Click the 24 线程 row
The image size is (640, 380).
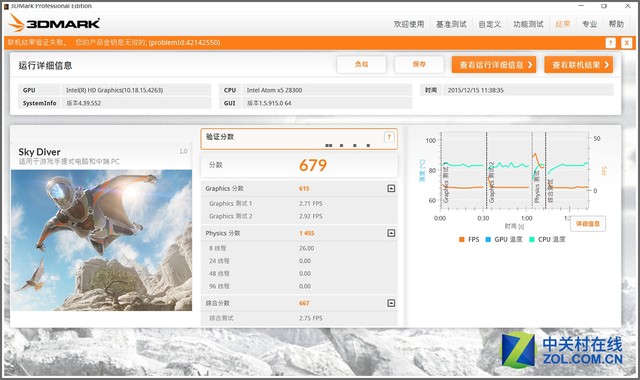pos(299,261)
